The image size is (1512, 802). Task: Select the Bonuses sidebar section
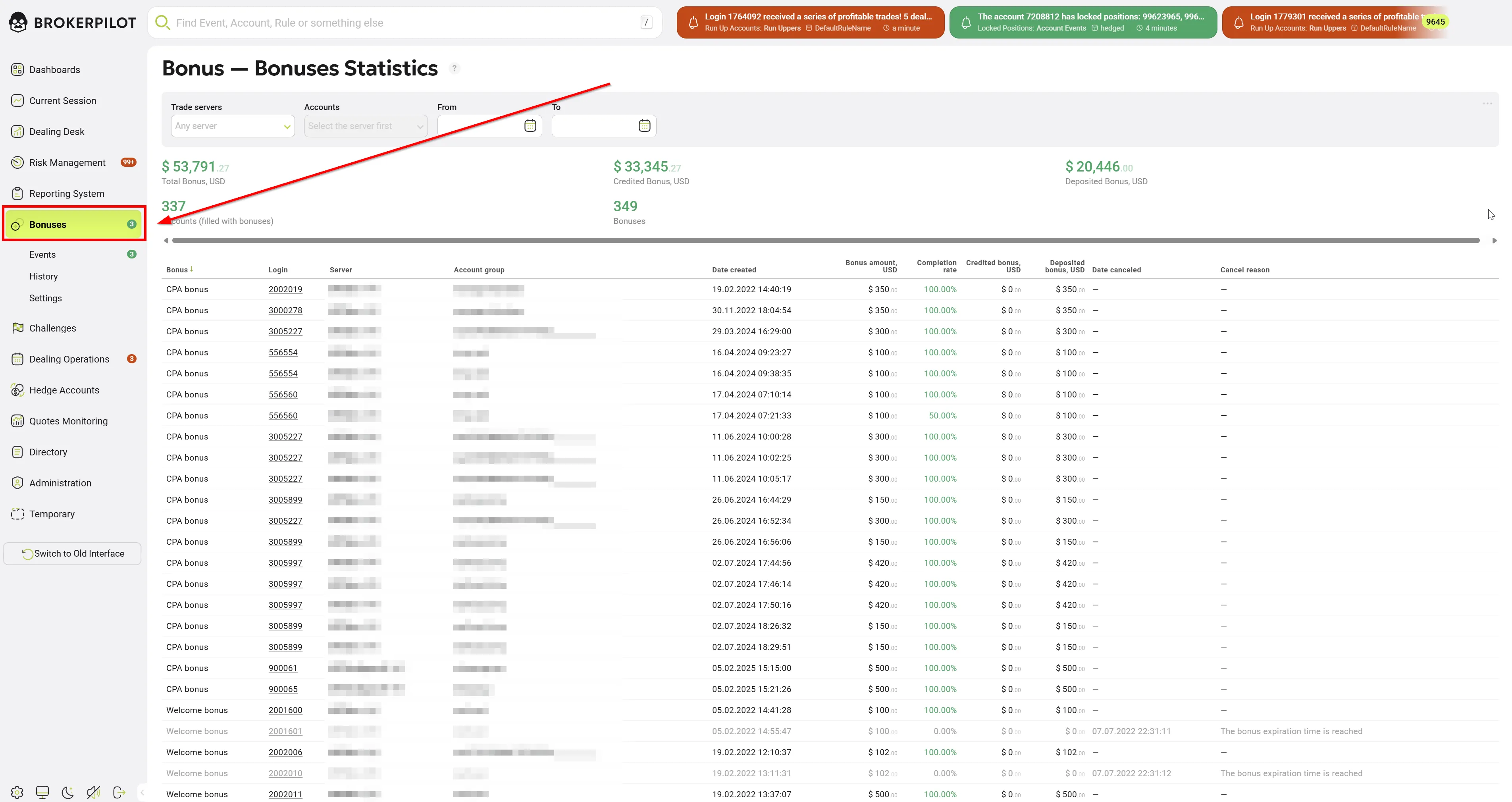[x=74, y=224]
